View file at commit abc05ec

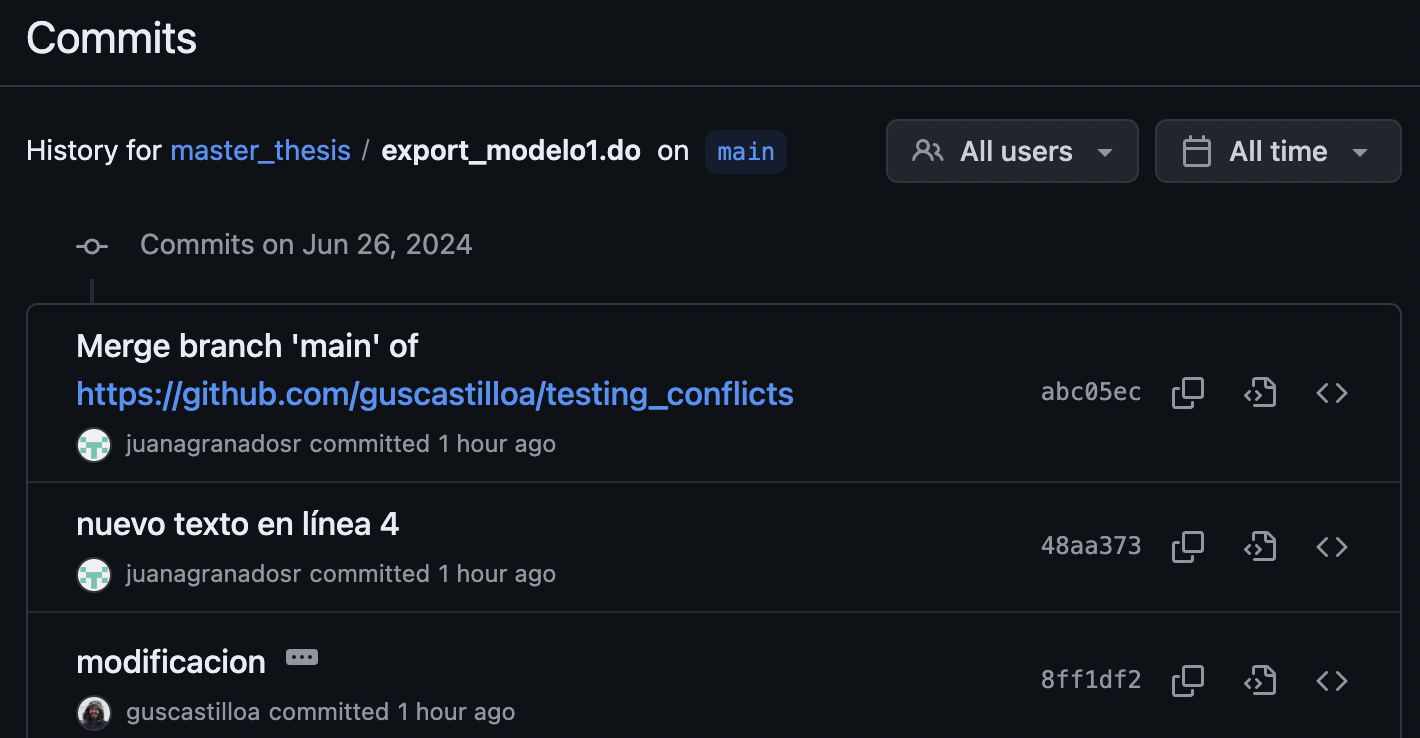coord(1260,393)
